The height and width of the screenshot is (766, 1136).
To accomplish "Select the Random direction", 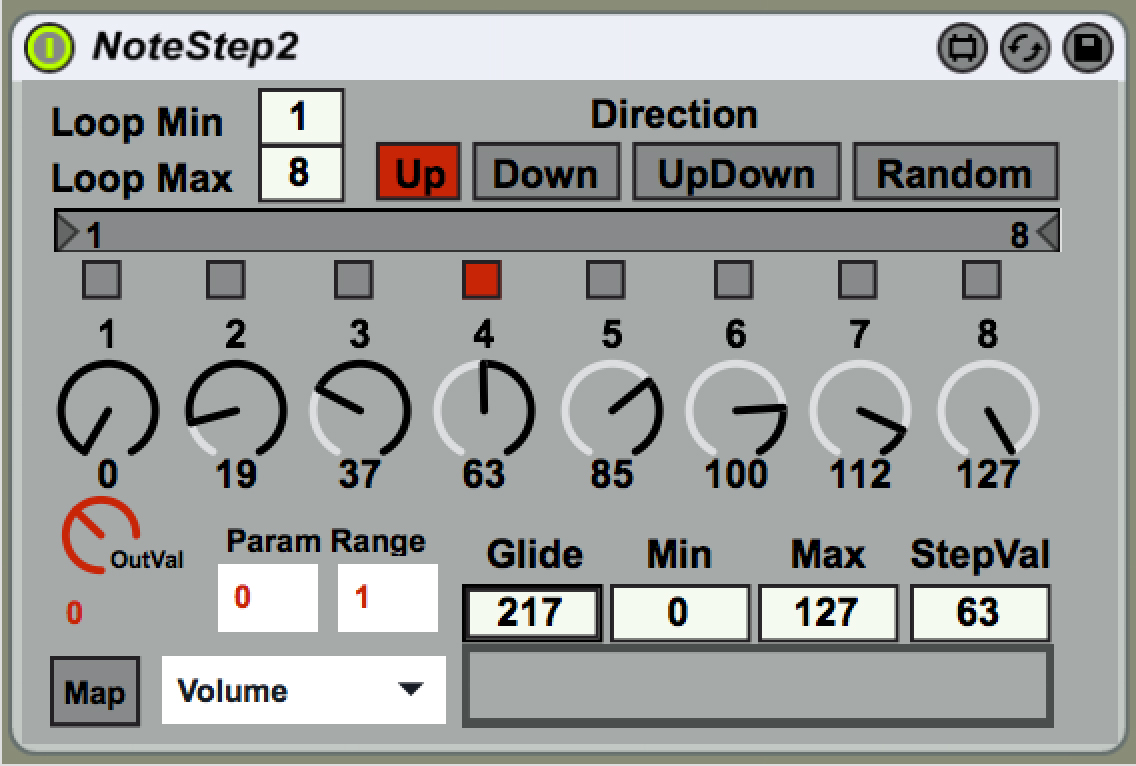I will [x=954, y=174].
